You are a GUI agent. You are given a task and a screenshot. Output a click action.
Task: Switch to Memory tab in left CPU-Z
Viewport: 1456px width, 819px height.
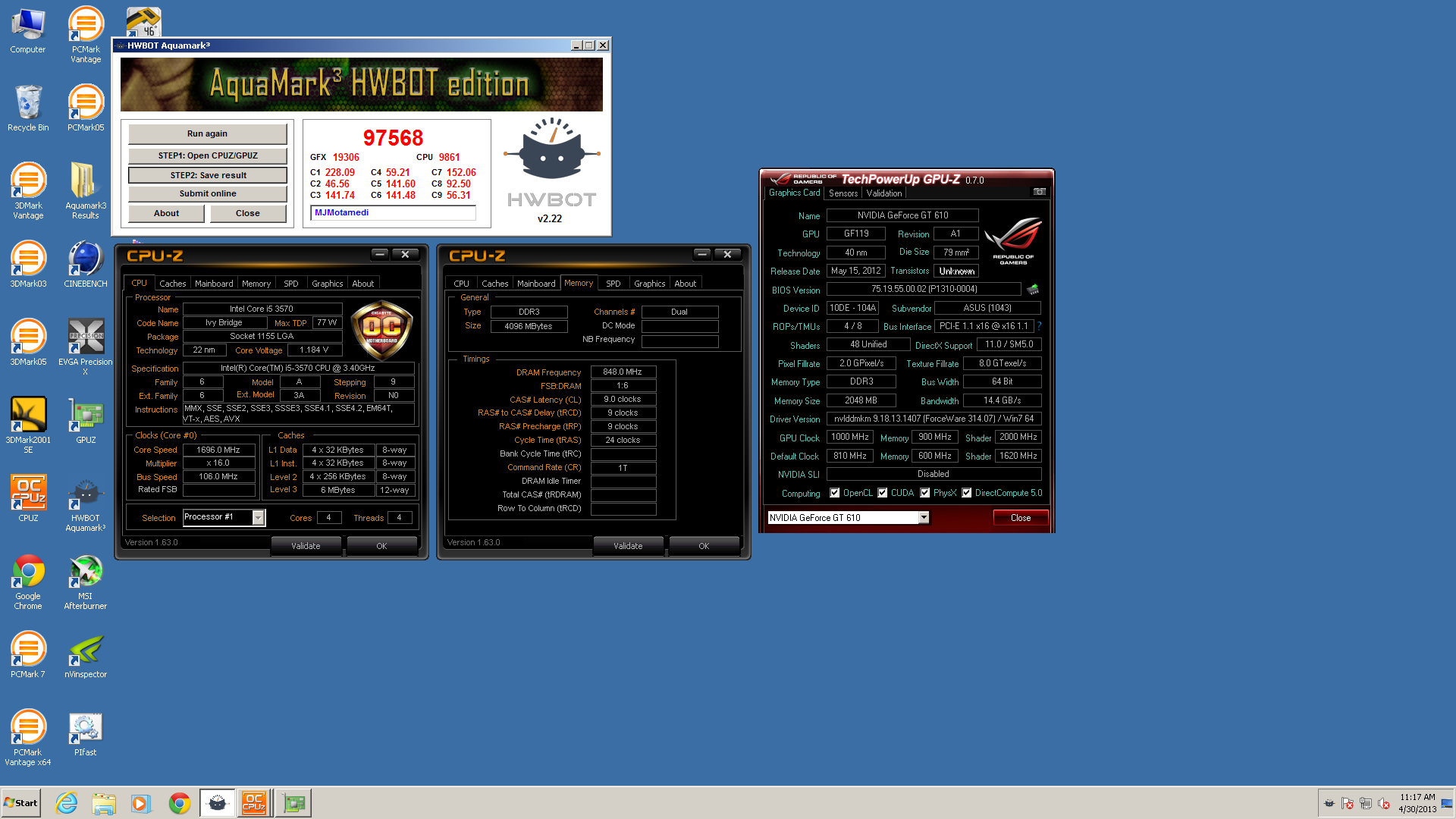click(256, 284)
